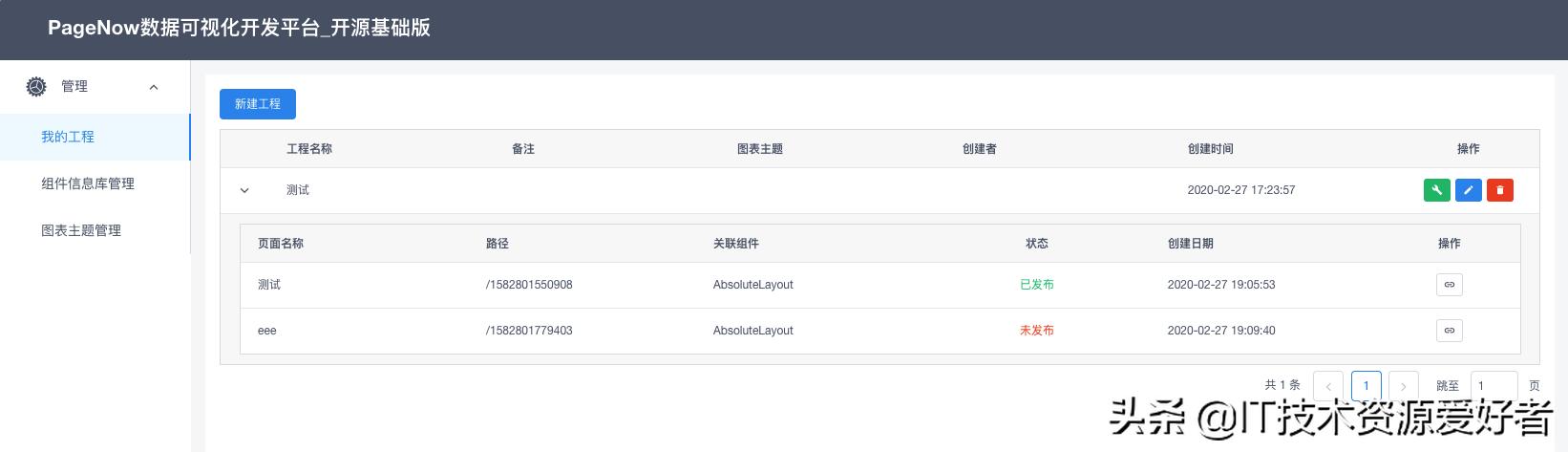This screenshot has width=1568, height=452.
Task: Click the PageNow platform title
Action: coord(239,28)
